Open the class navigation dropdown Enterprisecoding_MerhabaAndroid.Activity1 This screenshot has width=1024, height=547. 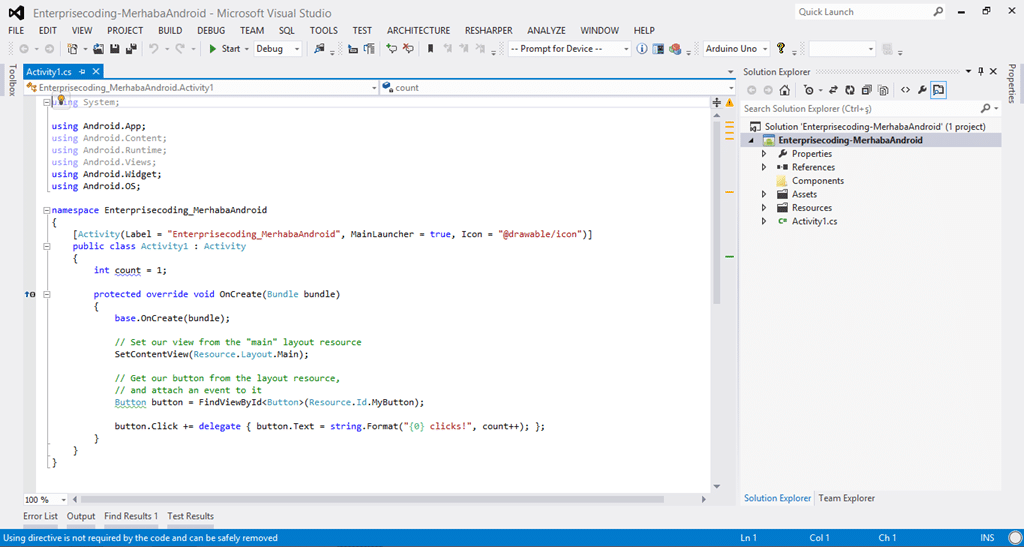[201, 87]
